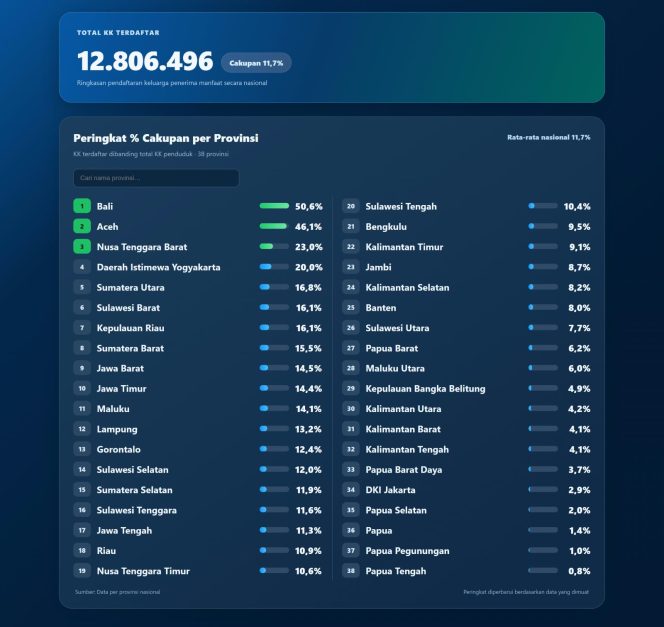Click rank 5 badge for Sumatera Utara

tap(82, 287)
